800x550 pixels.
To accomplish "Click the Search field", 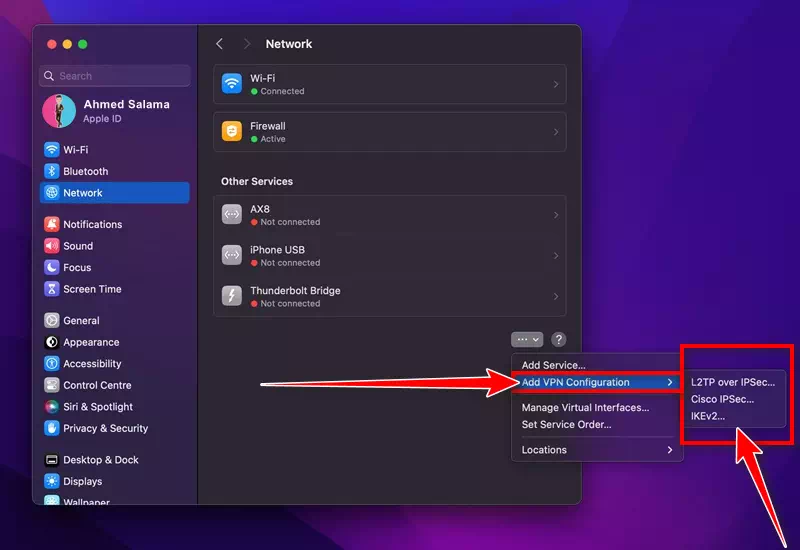I will pyautogui.click(x=115, y=76).
